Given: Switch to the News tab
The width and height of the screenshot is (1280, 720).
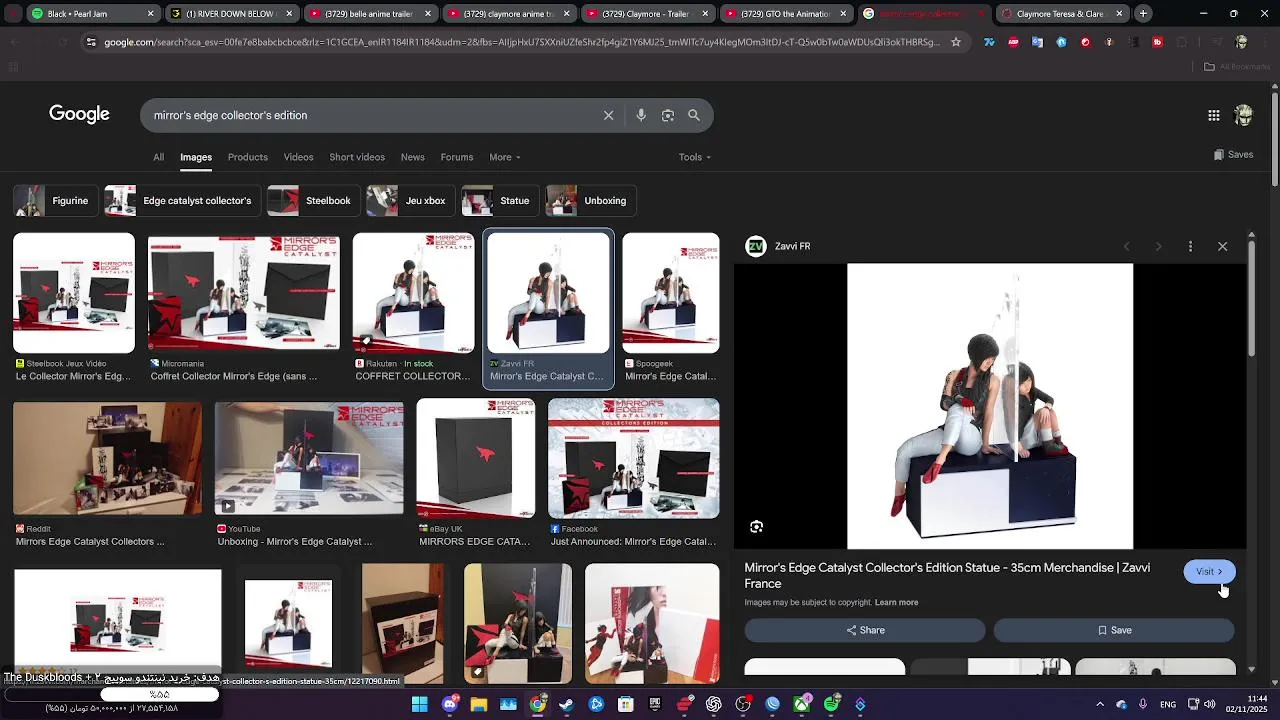Looking at the screenshot, I should (x=413, y=157).
